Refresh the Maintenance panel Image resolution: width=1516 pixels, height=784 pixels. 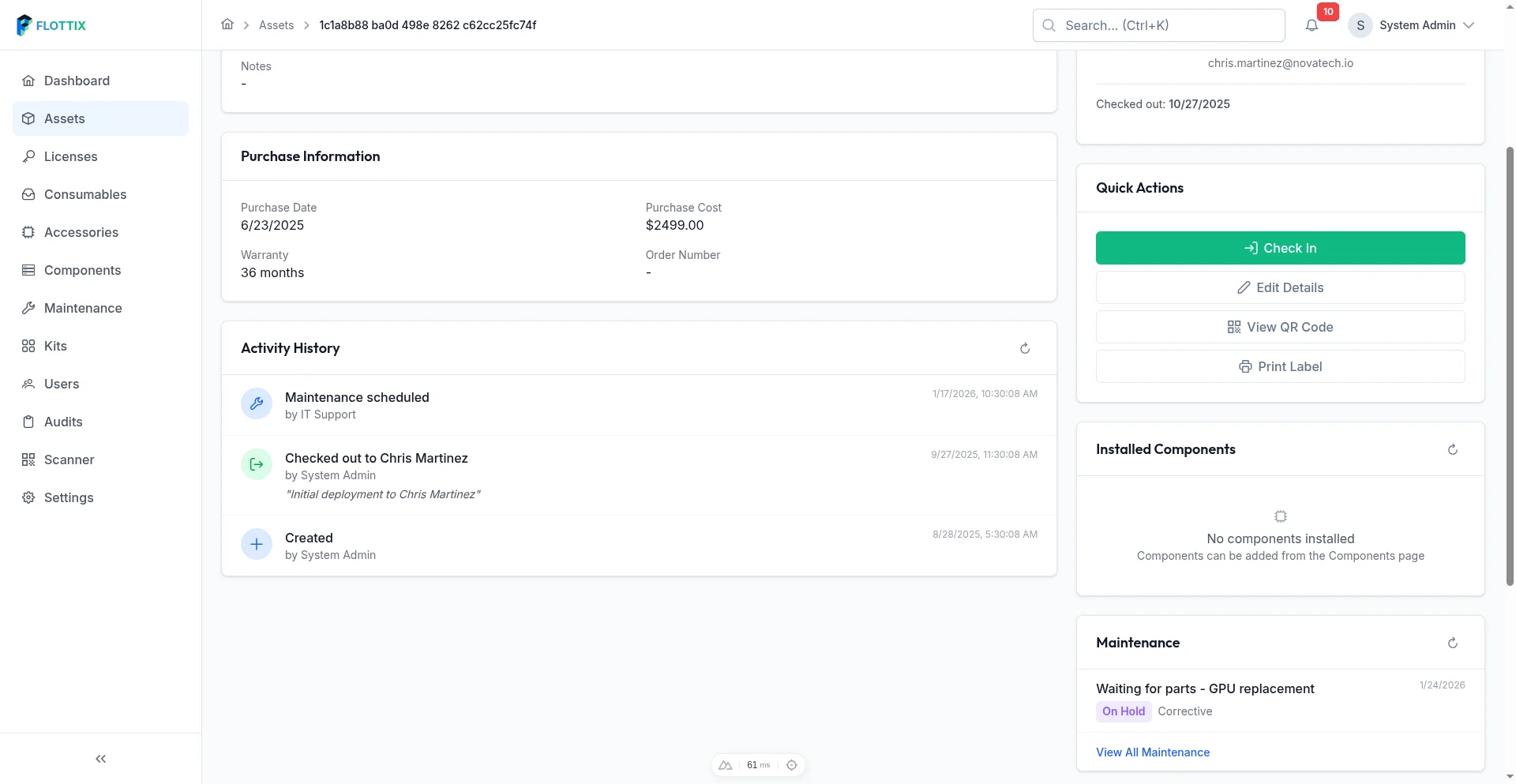1452,643
